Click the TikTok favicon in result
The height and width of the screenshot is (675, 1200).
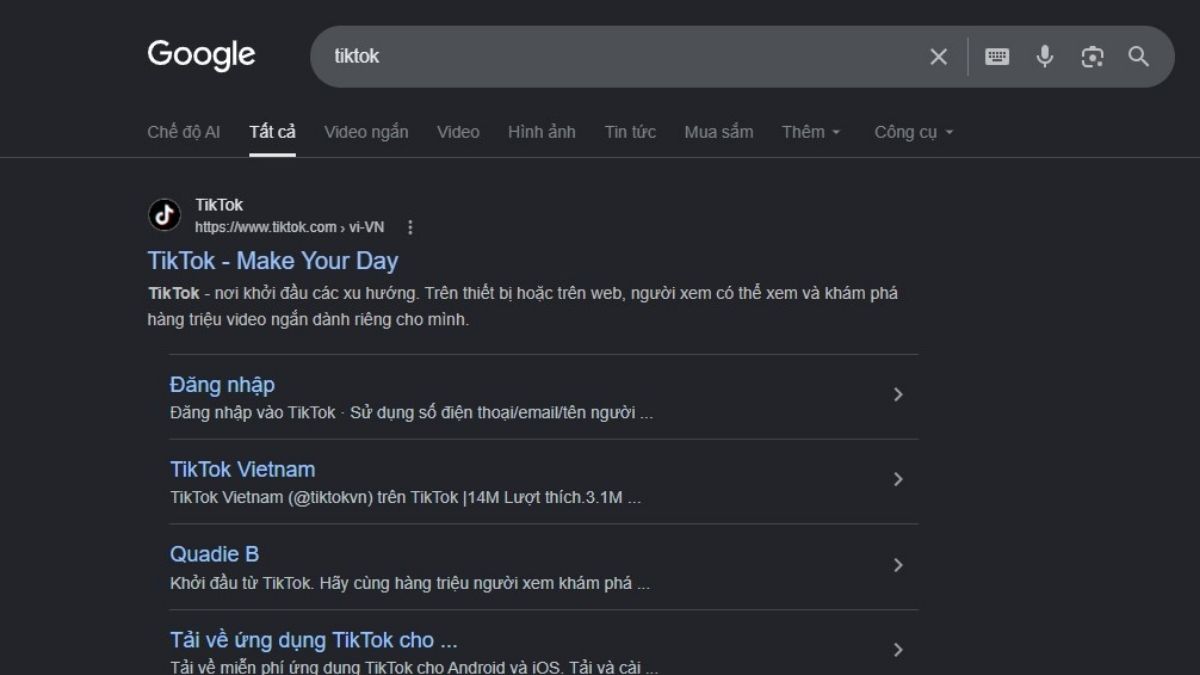[x=164, y=215]
